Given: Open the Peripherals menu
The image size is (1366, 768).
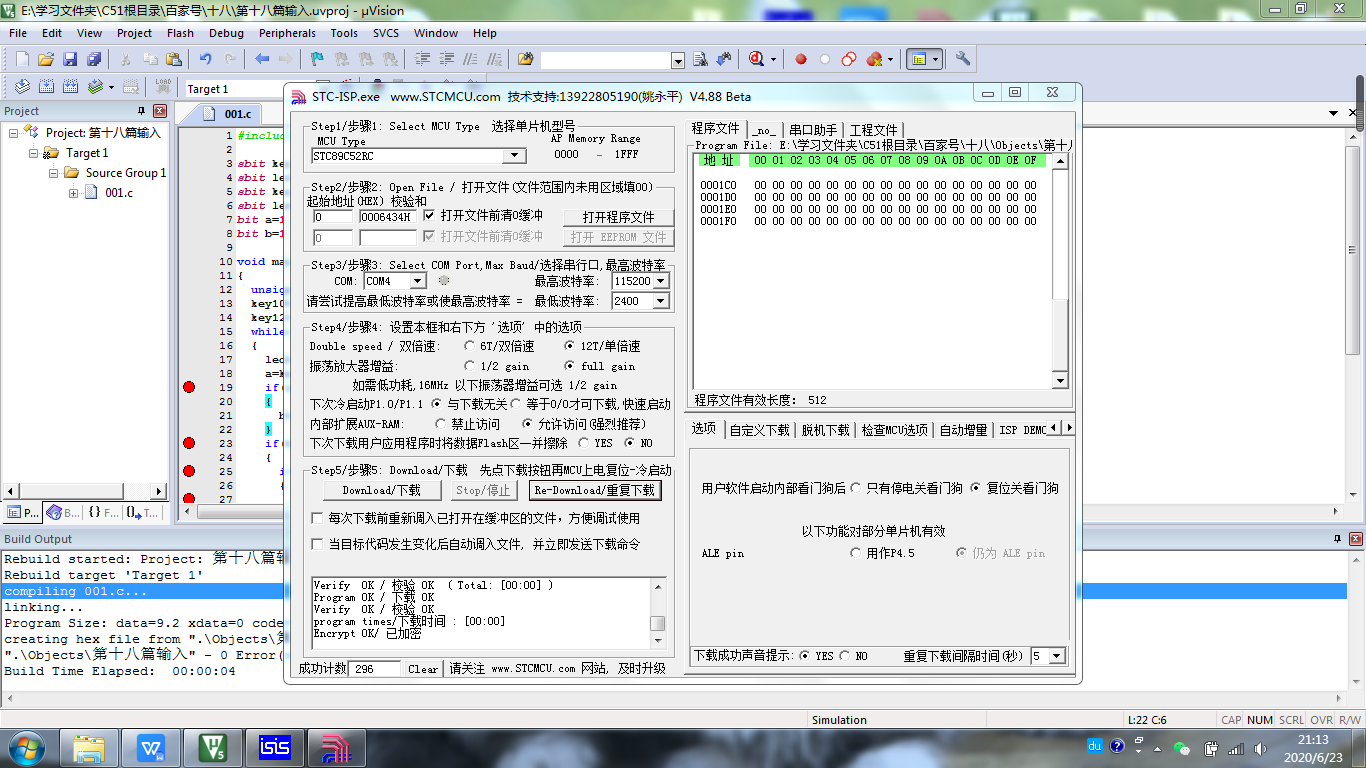Looking at the screenshot, I should pyautogui.click(x=287, y=33).
